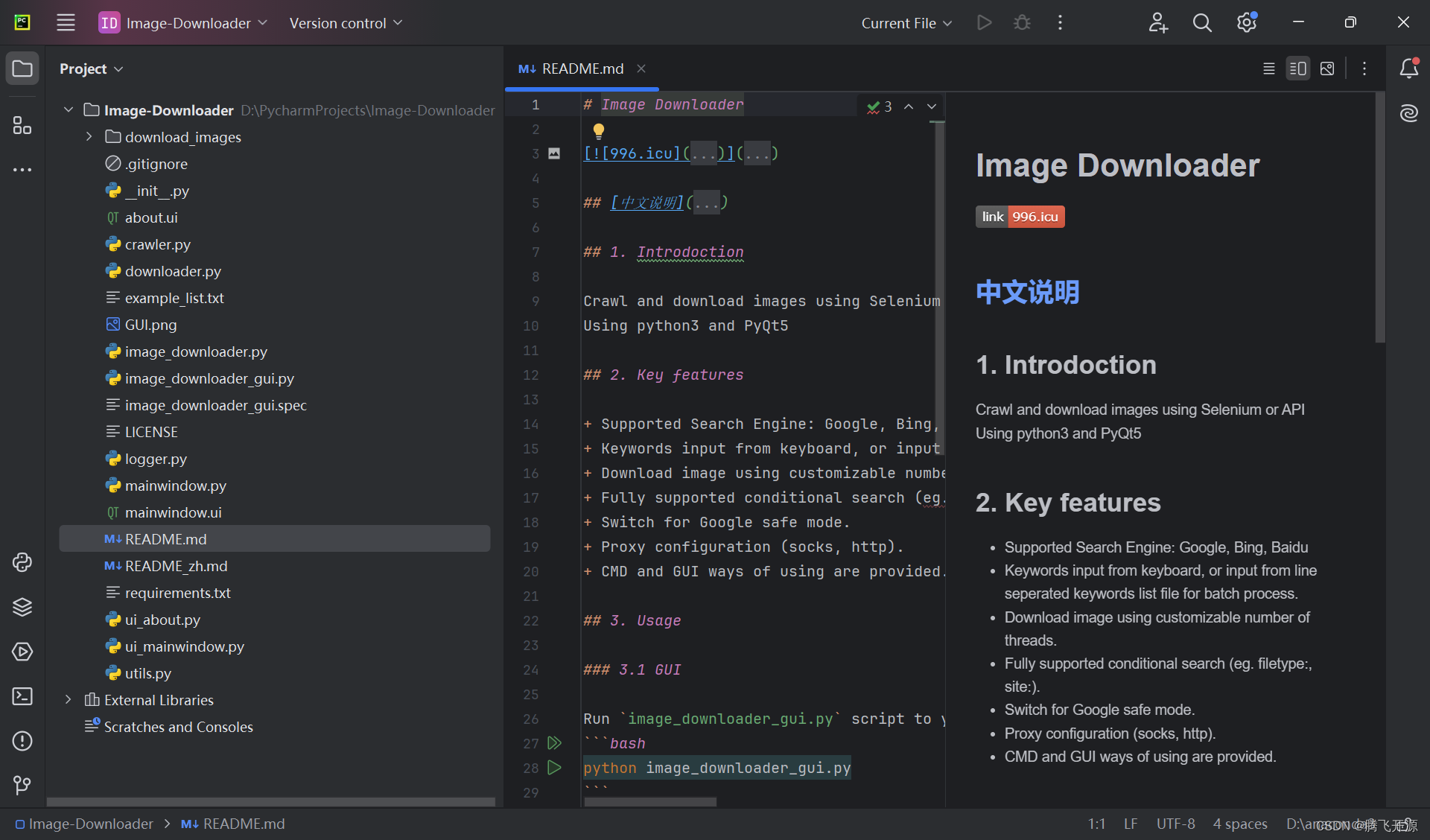Click the LF line separator status item

click(1131, 824)
